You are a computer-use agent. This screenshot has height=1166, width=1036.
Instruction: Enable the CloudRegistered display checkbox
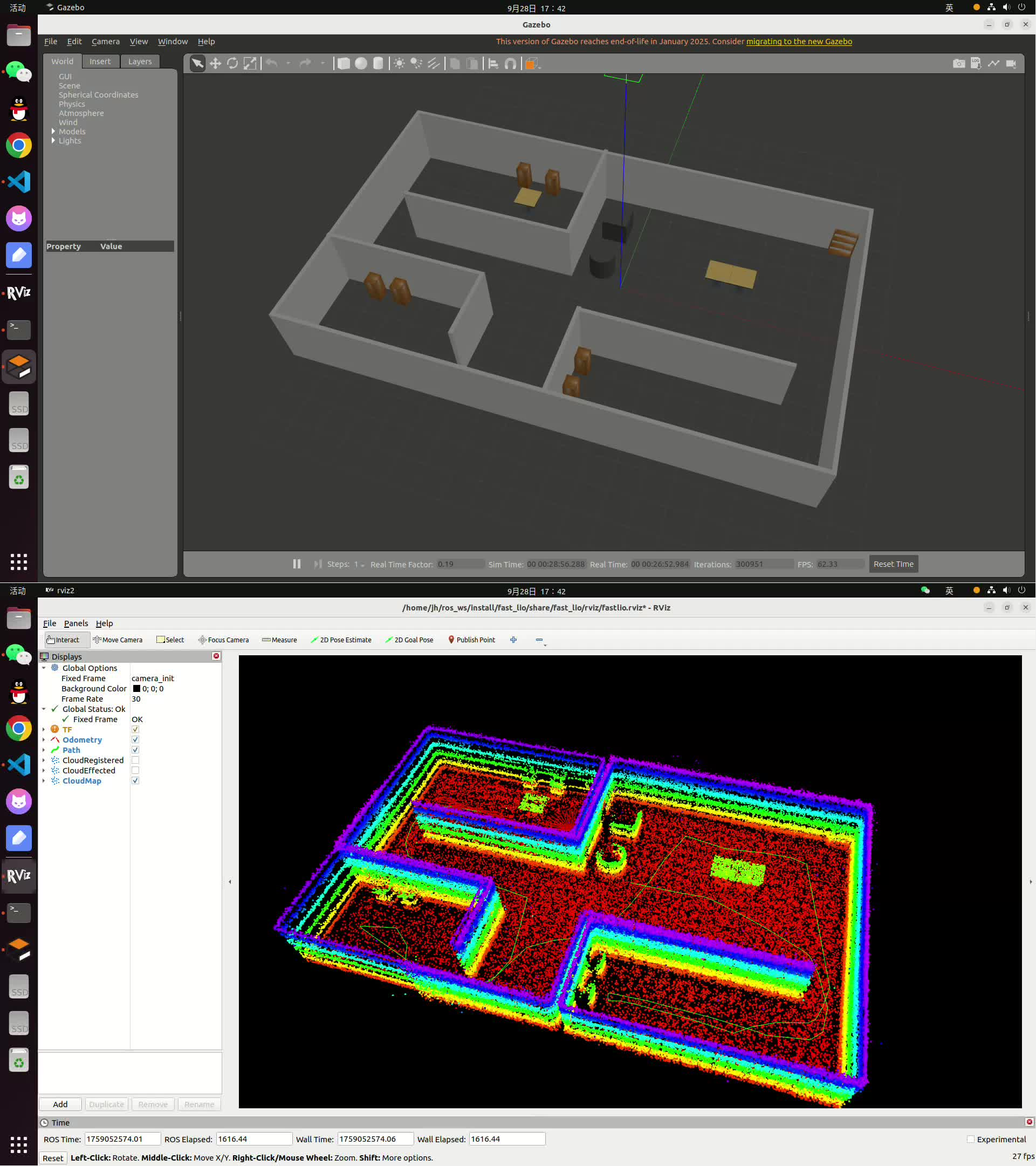click(x=135, y=760)
